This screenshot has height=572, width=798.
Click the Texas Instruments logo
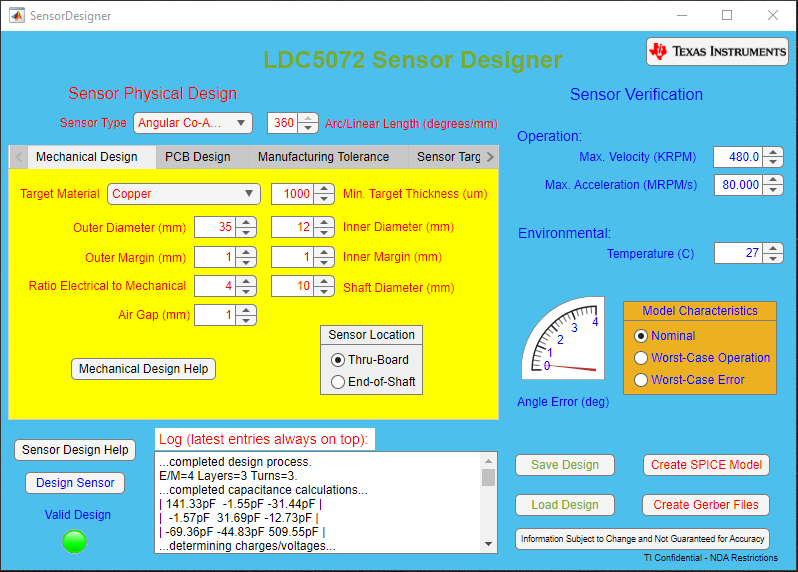pyautogui.click(x=717, y=52)
